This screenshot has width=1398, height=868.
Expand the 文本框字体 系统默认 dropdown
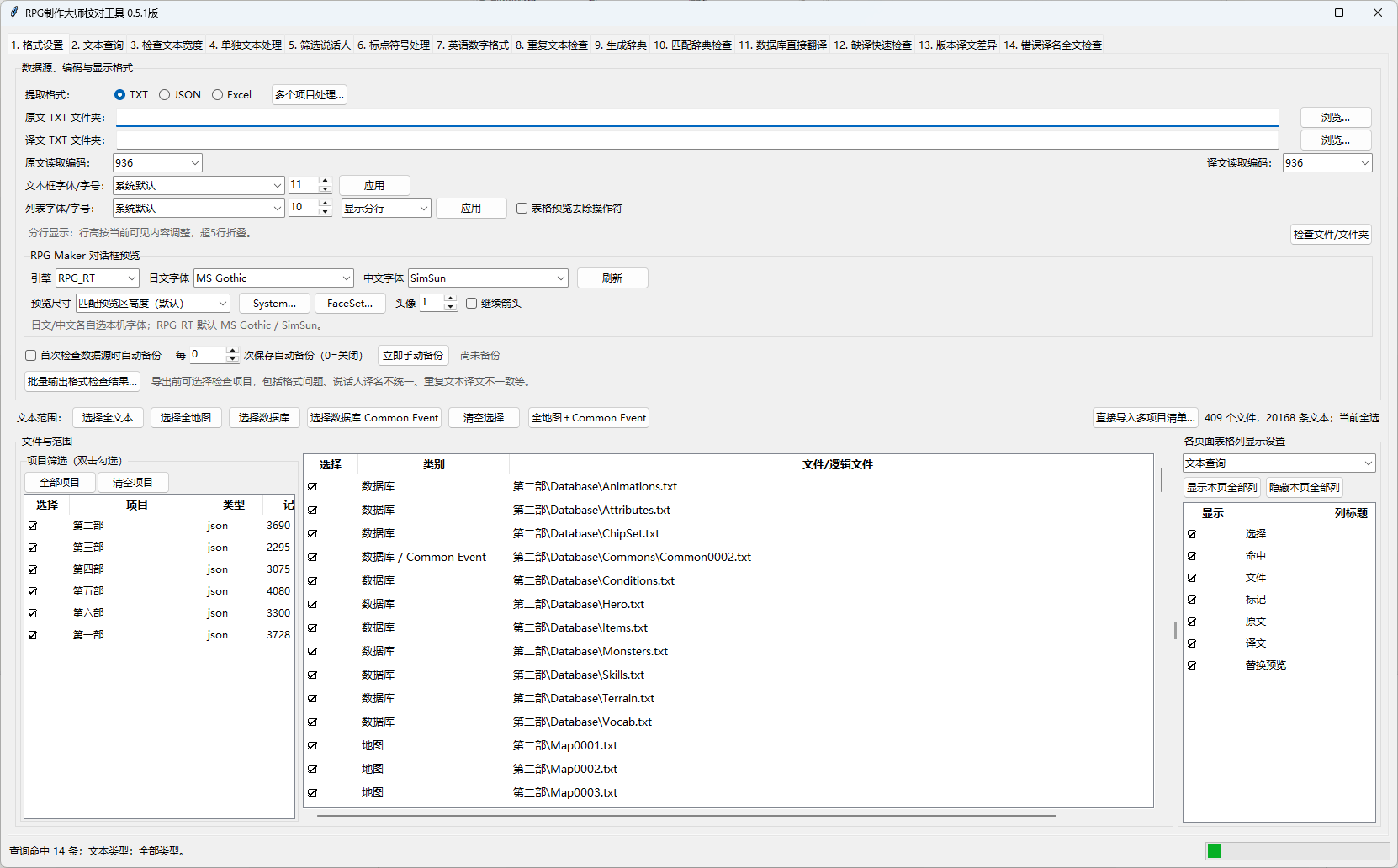(199, 186)
